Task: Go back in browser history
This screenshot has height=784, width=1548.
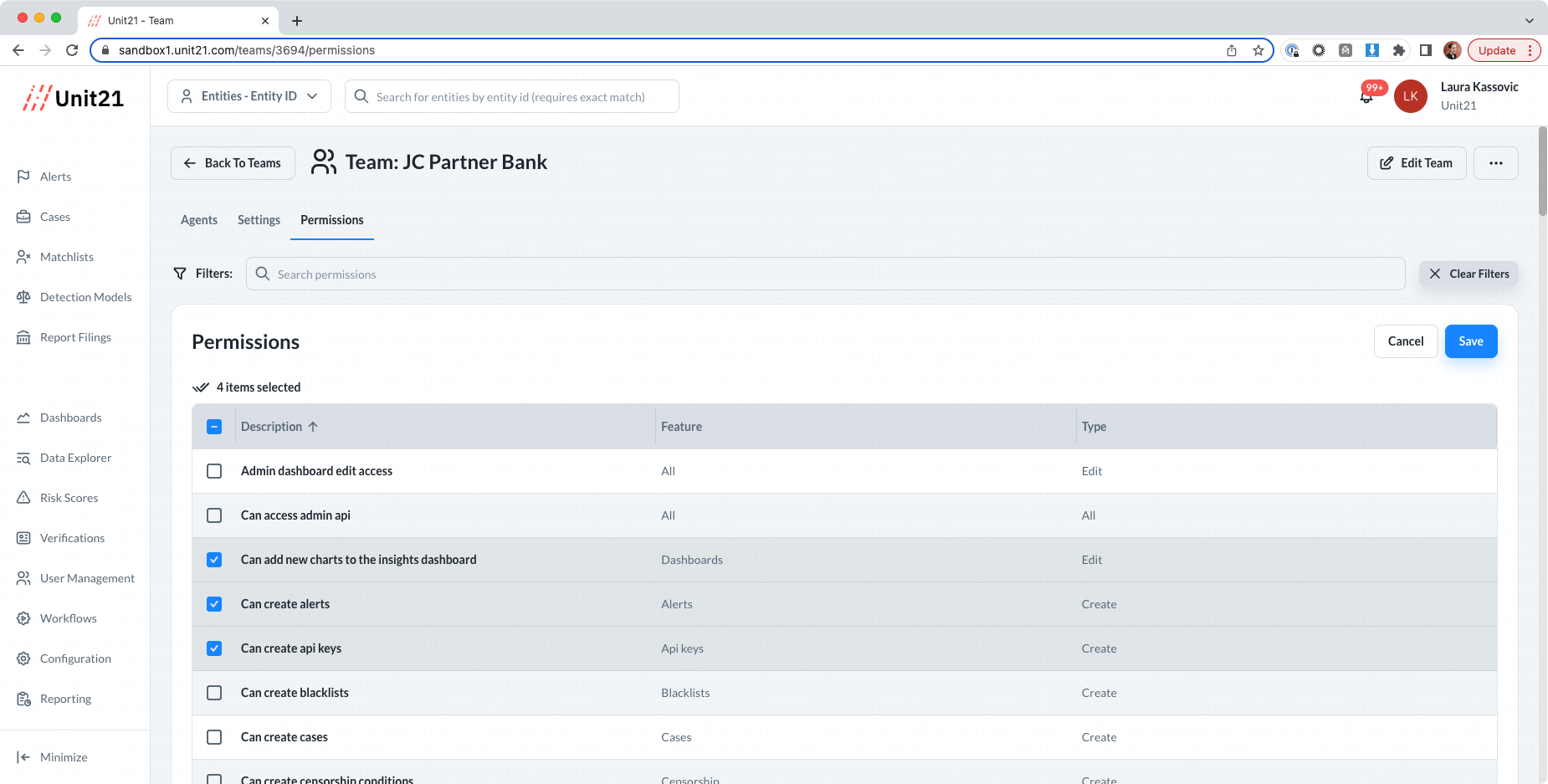Action: [x=18, y=50]
